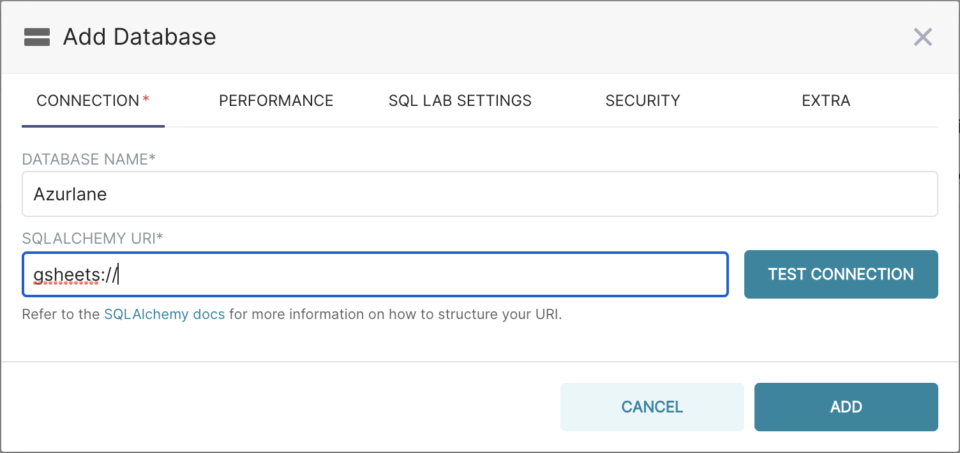960x453 pixels.
Task: Click the Azurlane text in the name field
Action: (70, 194)
